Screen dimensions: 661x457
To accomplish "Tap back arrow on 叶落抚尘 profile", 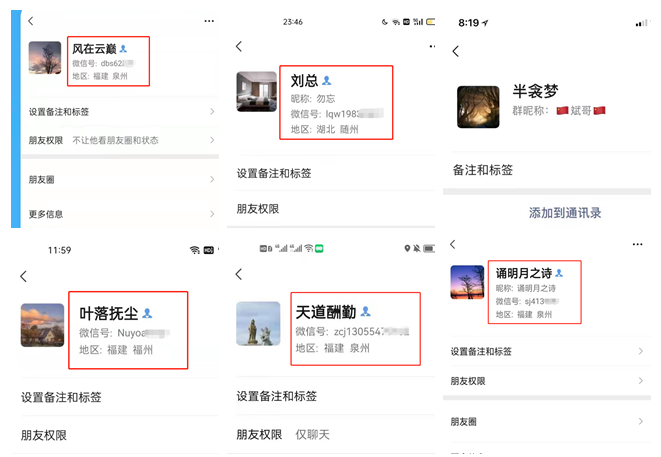I will coord(24,276).
